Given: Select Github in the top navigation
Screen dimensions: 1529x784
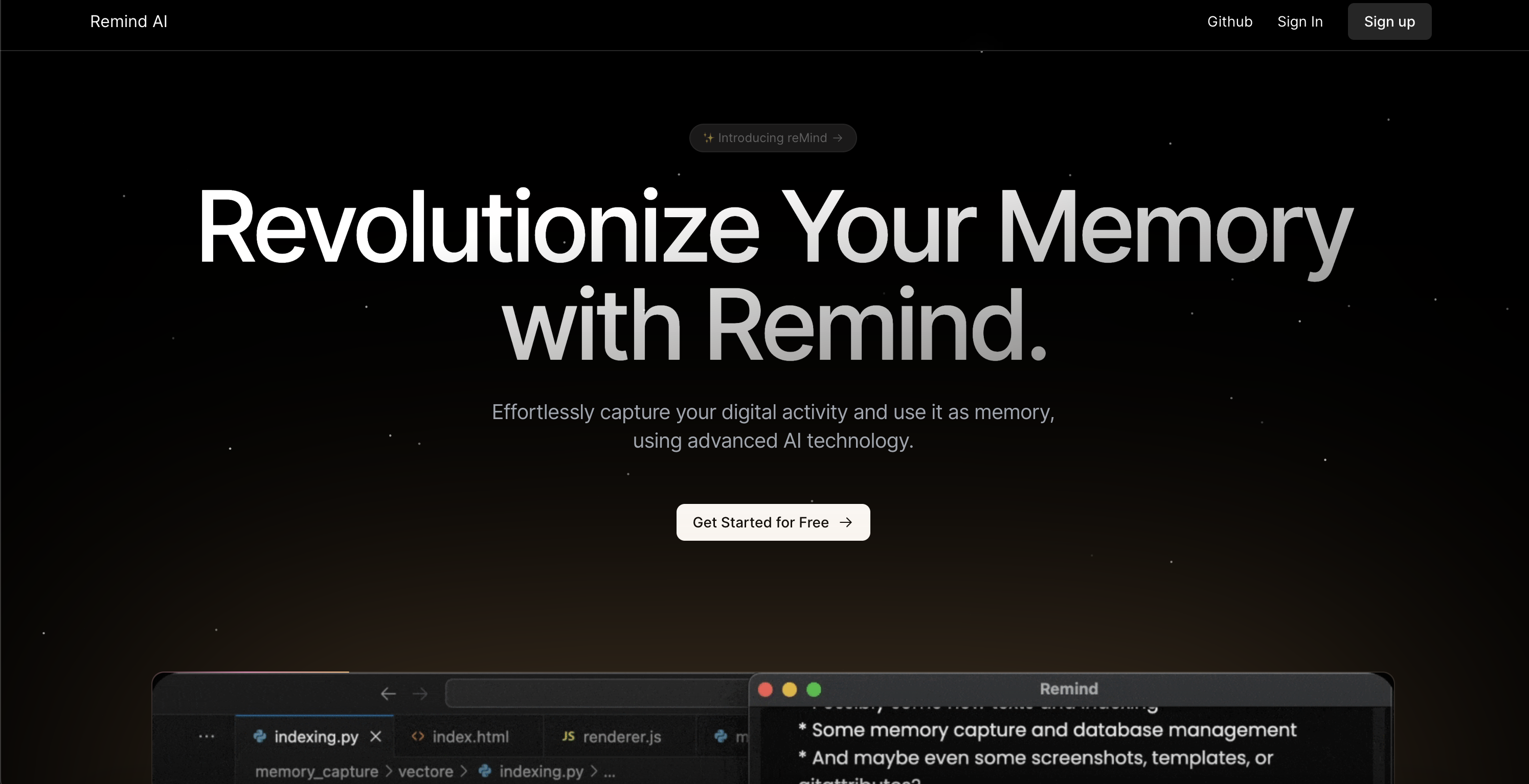Looking at the screenshot, I should coord(1229,21).
